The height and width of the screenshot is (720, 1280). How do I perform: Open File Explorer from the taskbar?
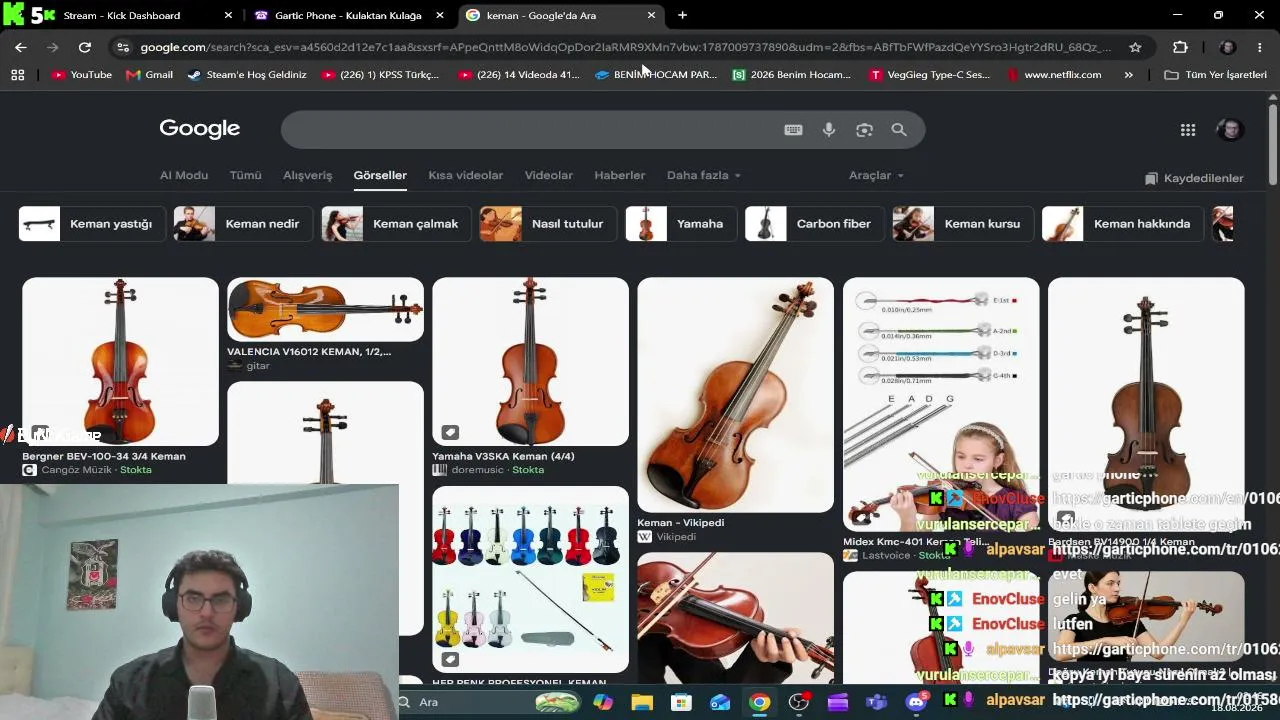tap(642, 702)
